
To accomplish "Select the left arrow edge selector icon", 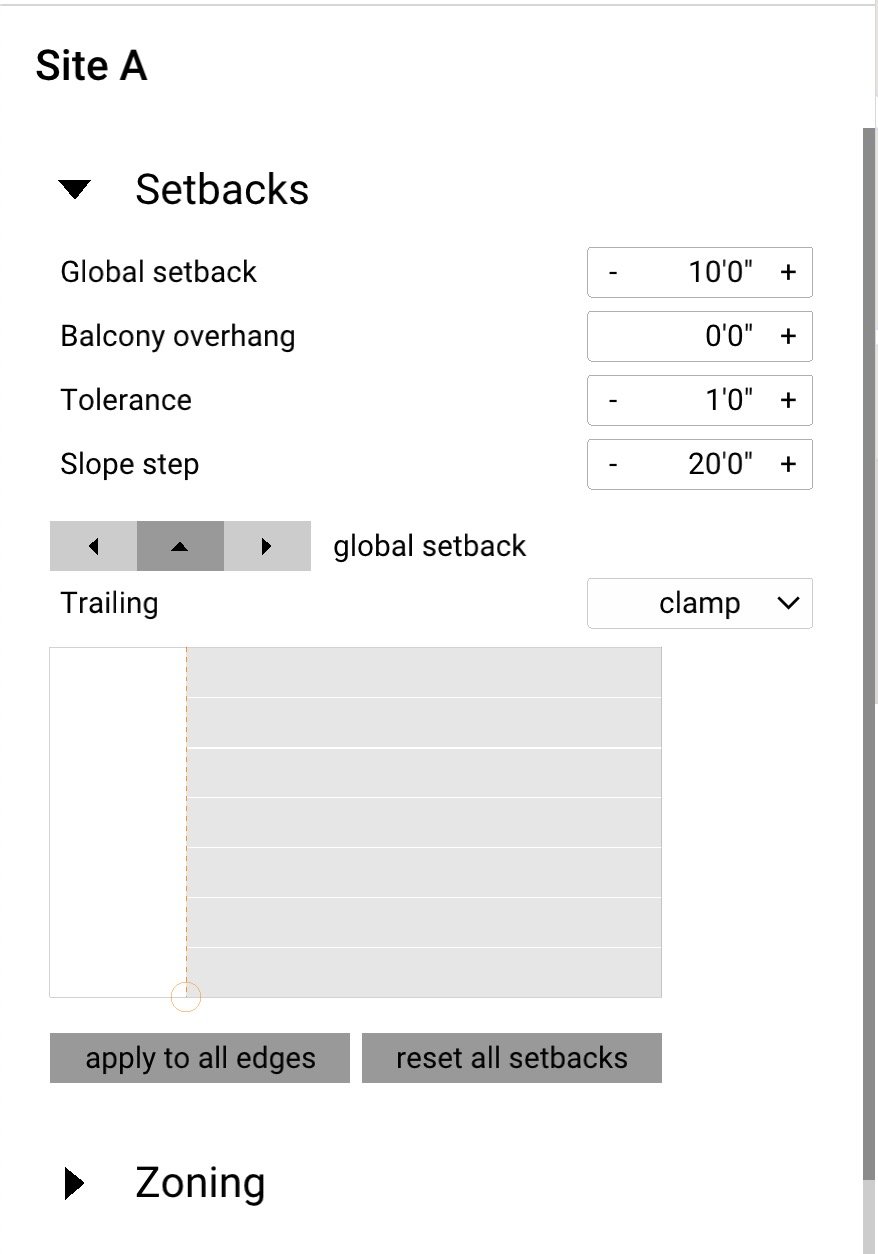I will pyautogui.click(x=92, y=546).
